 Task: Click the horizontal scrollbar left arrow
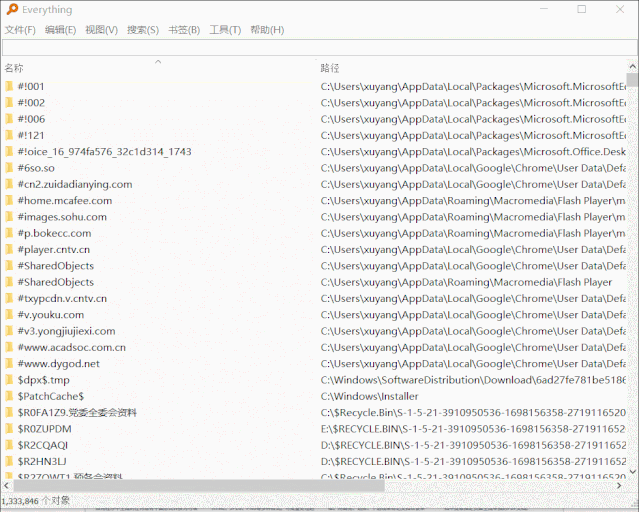[x=6, y=486]
